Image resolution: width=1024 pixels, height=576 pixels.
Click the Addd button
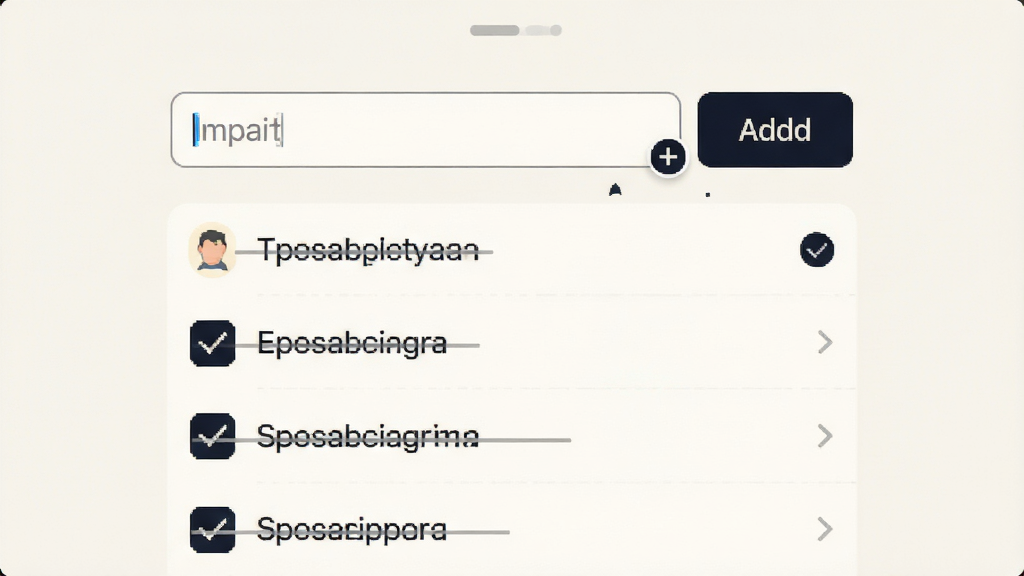pyautogui.click(x=775, y=129)
